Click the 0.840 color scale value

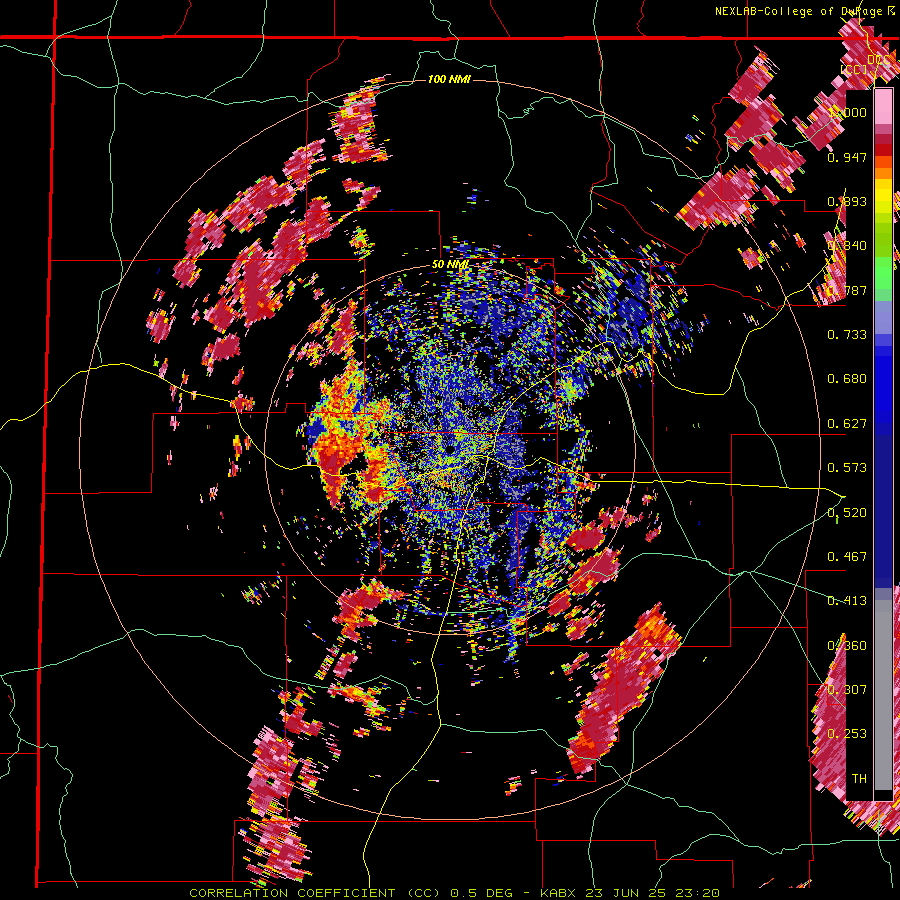tap(847, 246)
